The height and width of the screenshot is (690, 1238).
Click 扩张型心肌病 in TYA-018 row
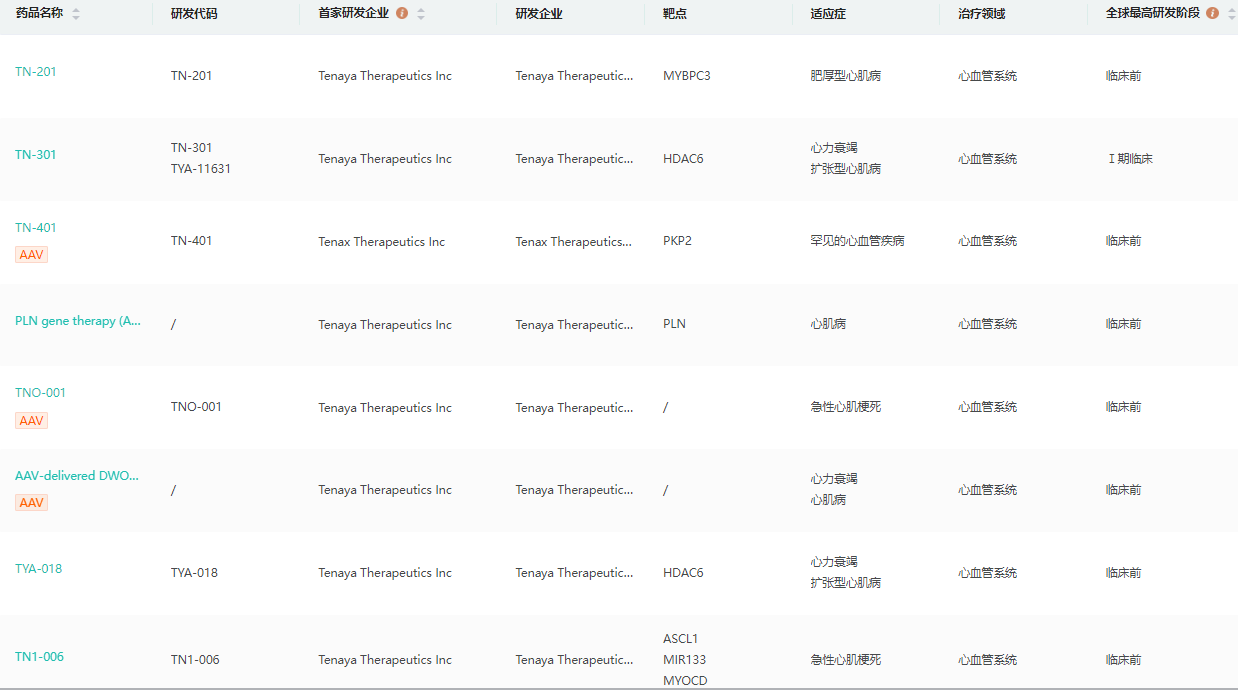click(x=846, y=583)
